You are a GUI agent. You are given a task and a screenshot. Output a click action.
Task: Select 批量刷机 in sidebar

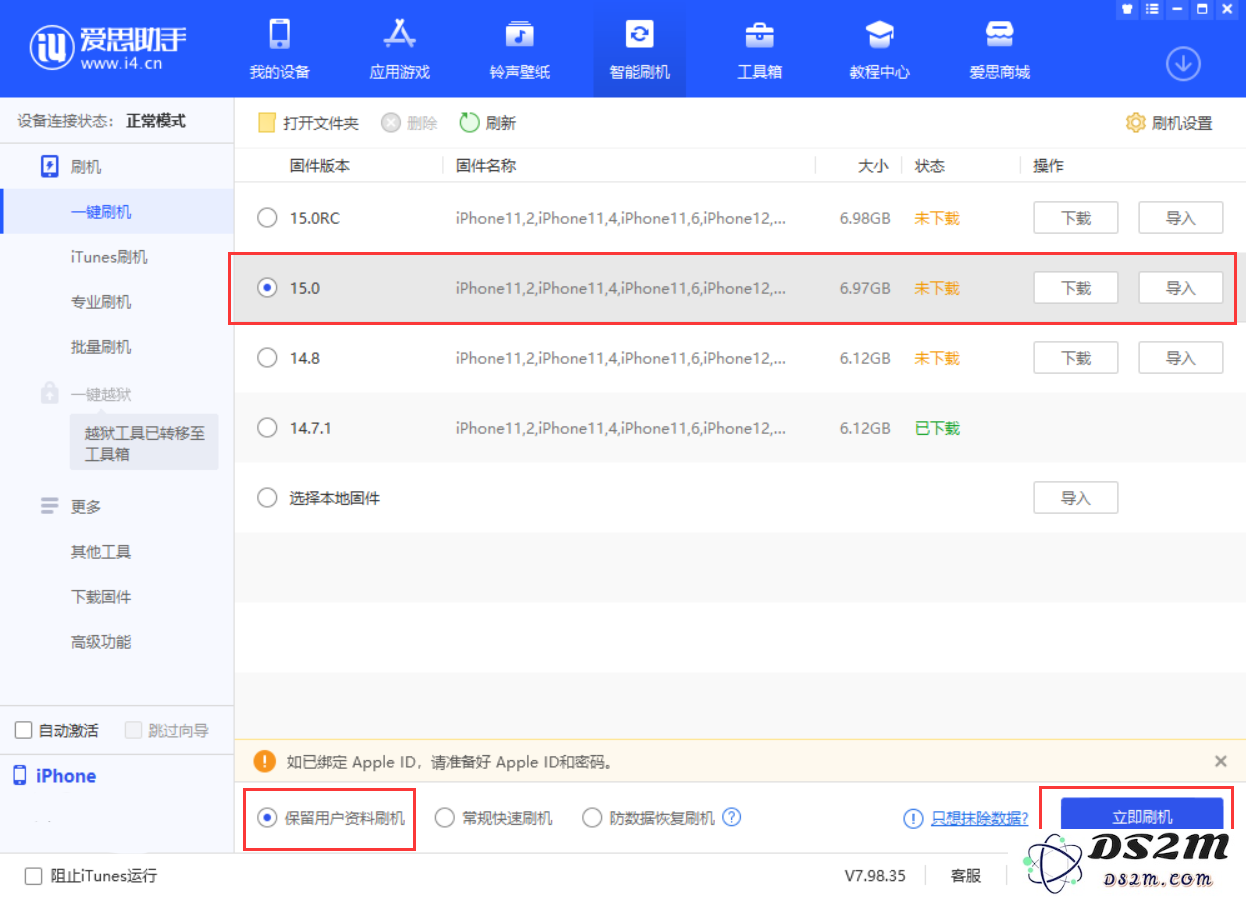point(101,347)
